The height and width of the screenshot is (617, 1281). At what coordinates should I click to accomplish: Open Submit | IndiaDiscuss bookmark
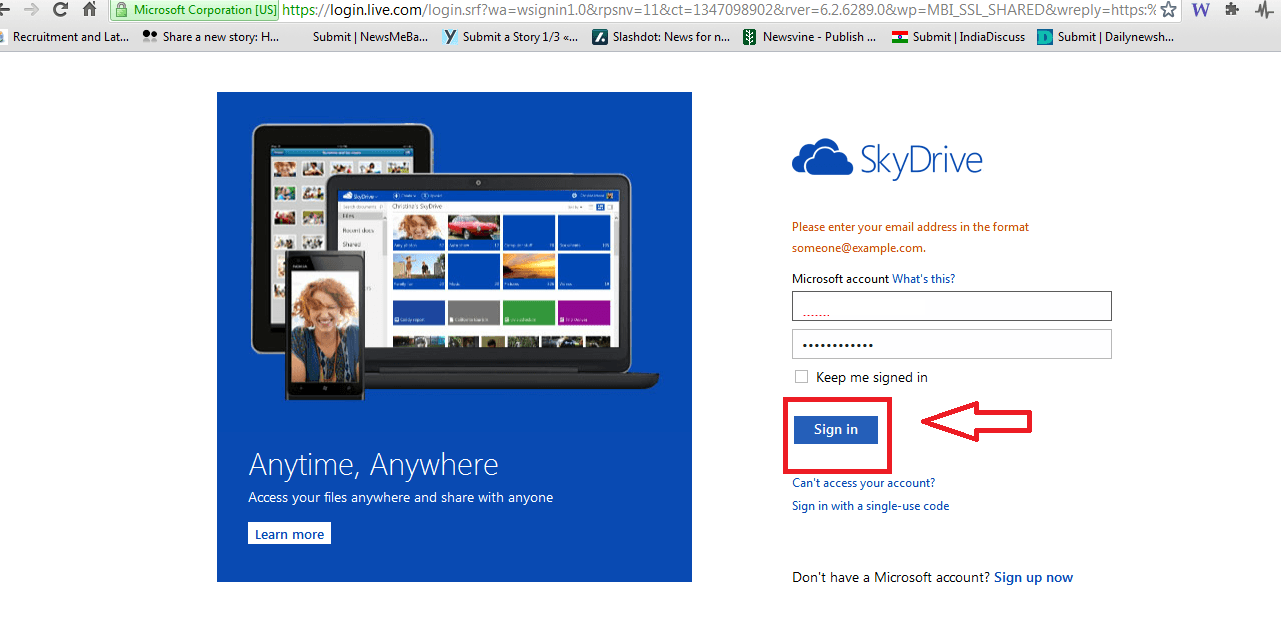(958, 37)
